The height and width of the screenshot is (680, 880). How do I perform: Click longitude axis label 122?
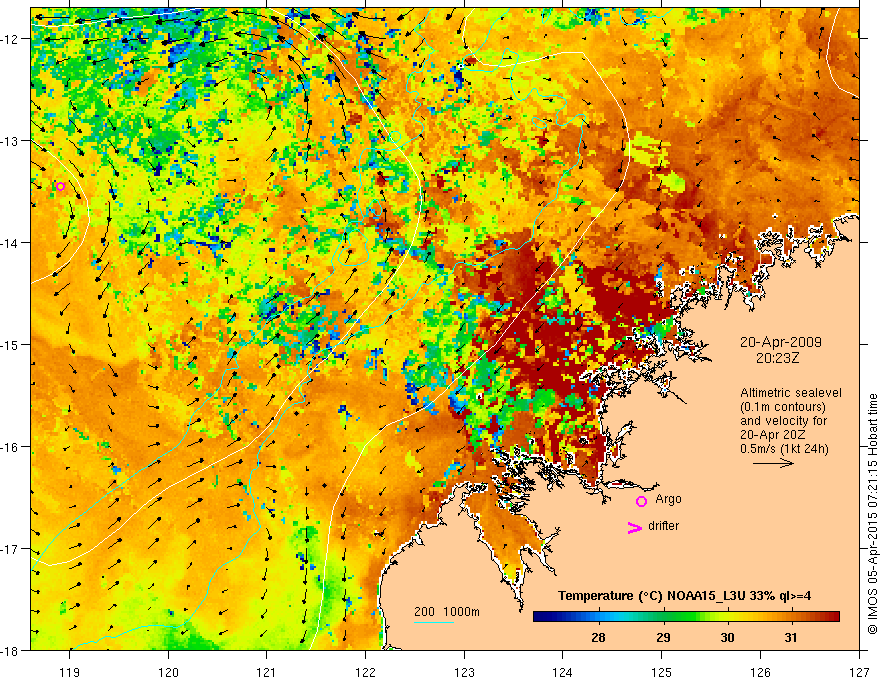(x=365, y=672)
